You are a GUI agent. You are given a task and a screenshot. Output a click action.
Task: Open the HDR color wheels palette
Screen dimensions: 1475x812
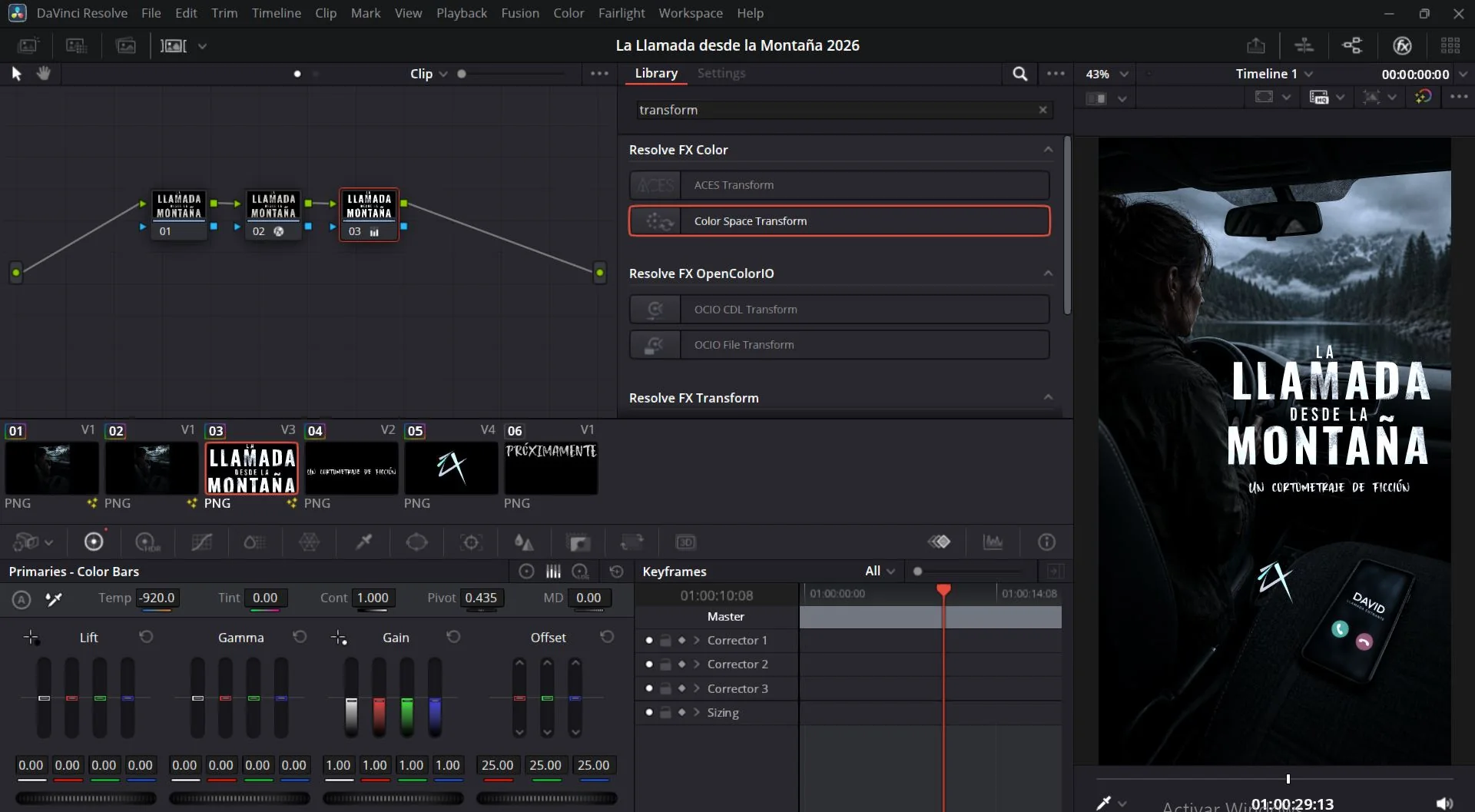pyautogui.click(x=147, y=542)
